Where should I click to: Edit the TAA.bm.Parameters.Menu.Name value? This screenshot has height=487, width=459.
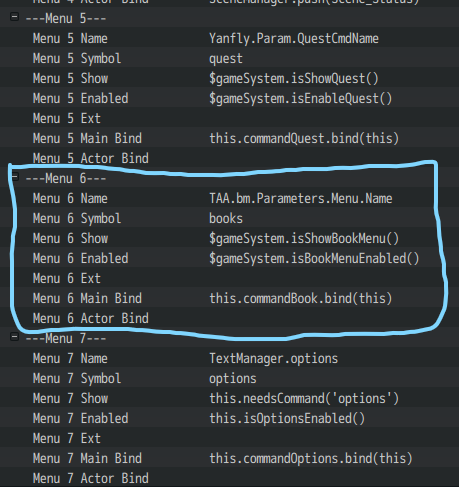[x=300, y=198]
